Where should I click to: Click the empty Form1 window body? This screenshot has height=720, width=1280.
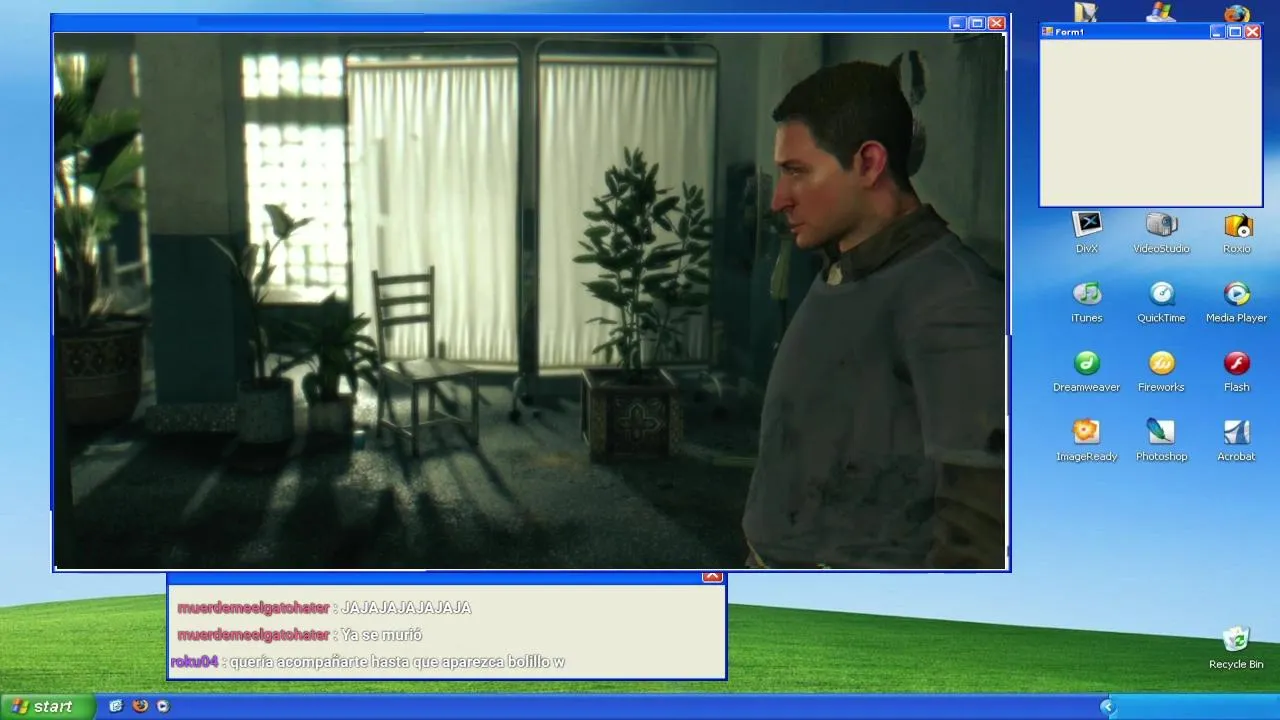click(1151, 122)
